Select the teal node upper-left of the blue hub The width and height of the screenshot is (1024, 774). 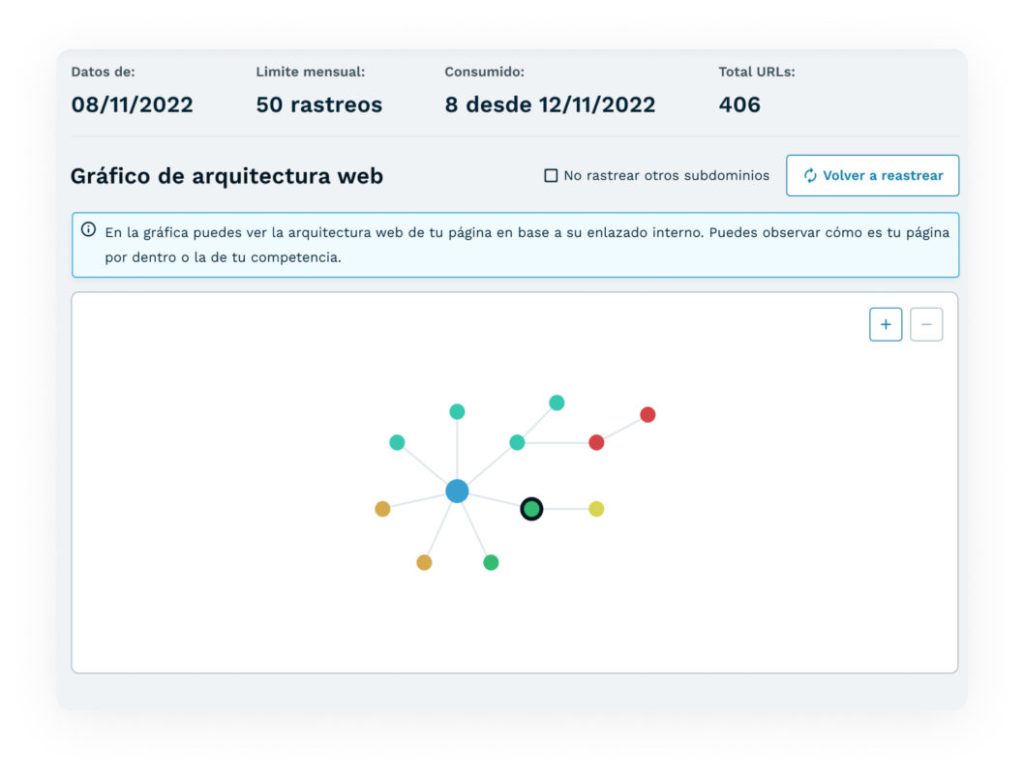[397, 442]
